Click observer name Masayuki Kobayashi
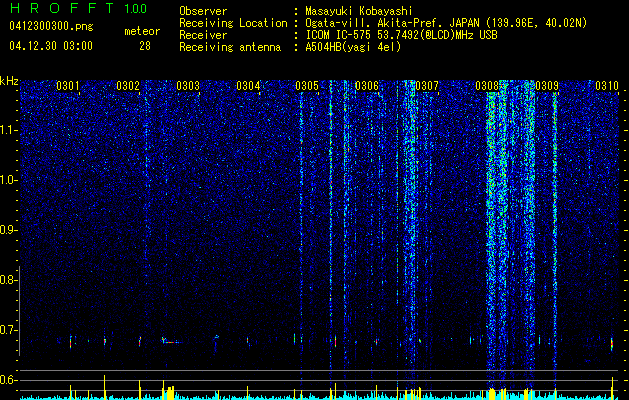The image size is (629, 400). point(359,11)
